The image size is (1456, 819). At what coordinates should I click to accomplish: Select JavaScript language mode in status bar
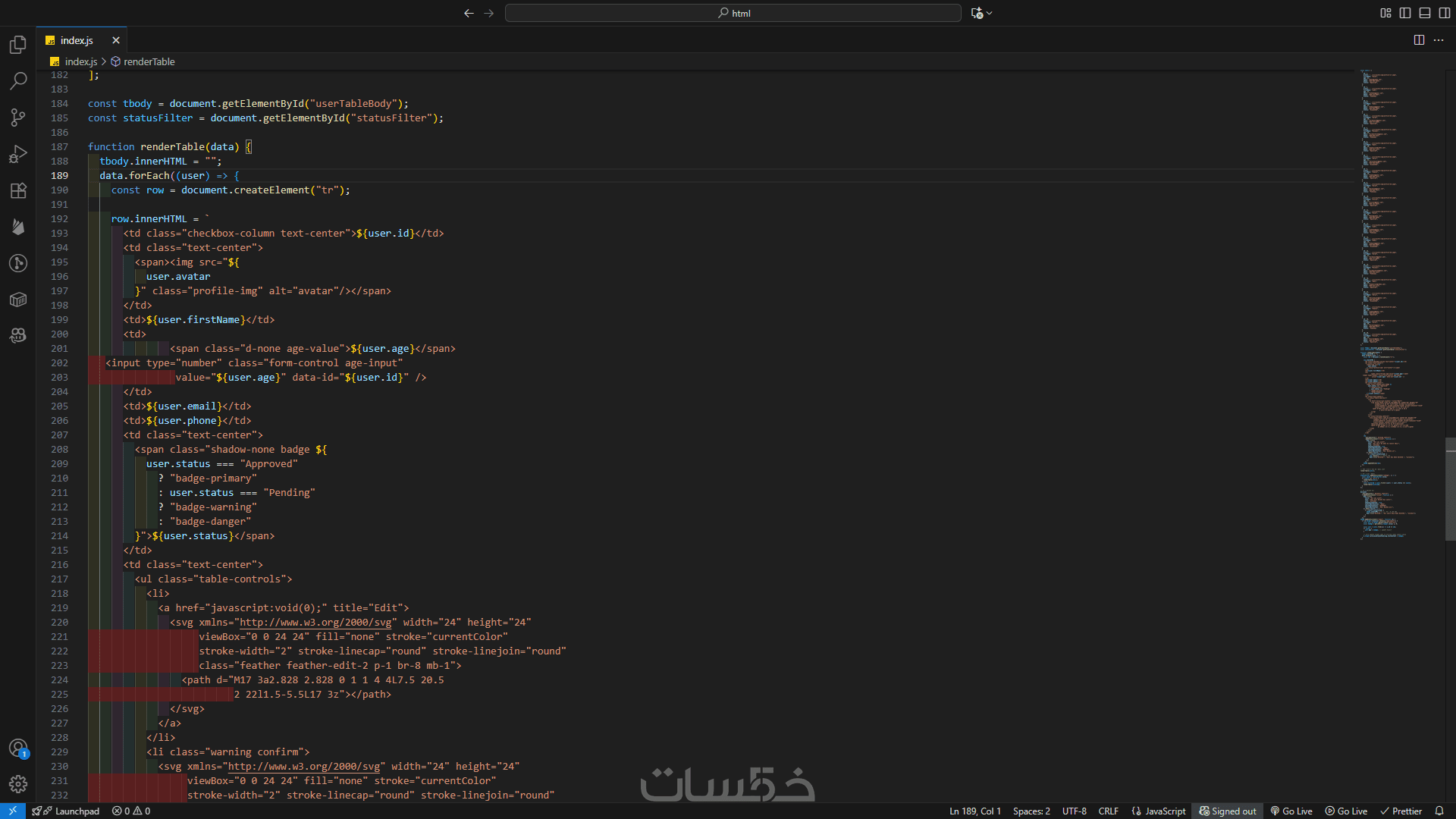coord(1165,811)
